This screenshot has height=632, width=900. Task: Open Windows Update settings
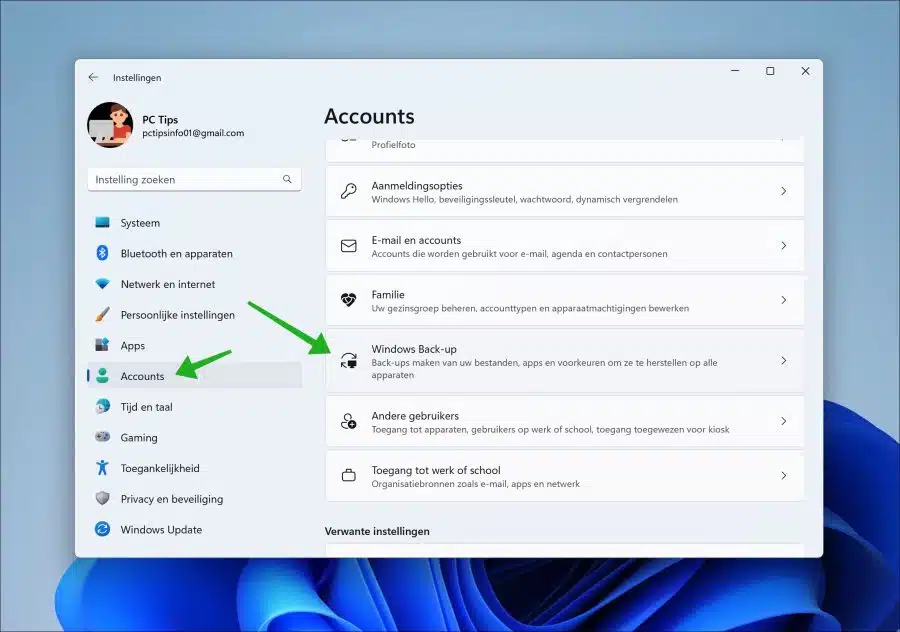[x=195, y=529]
